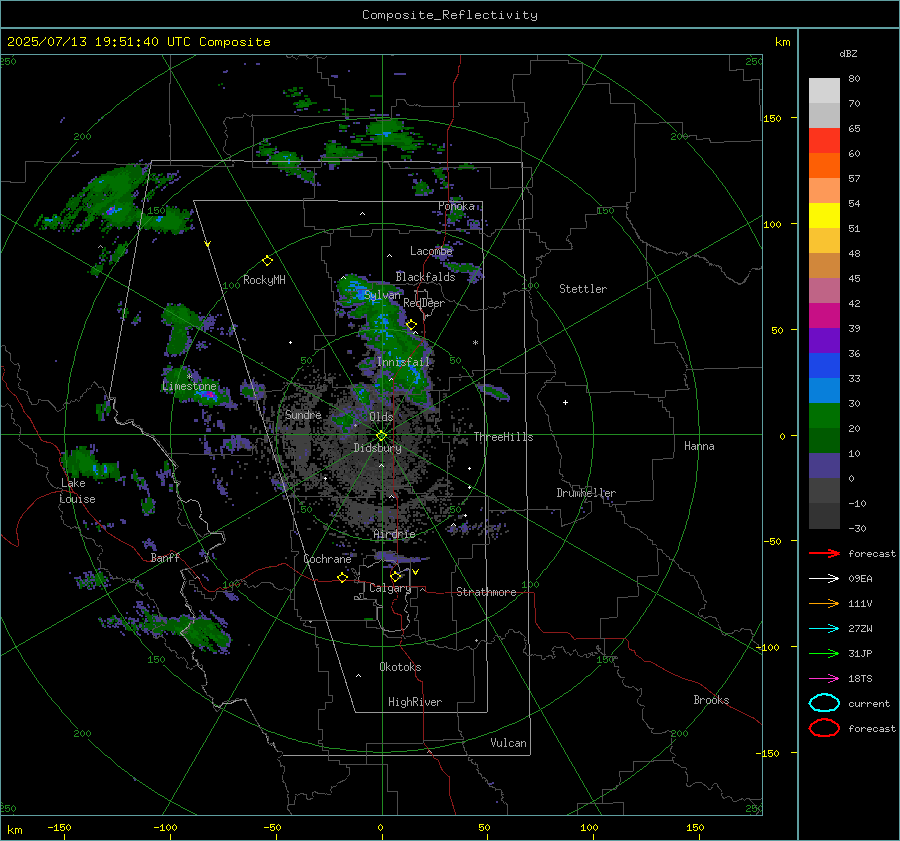Viewport: 900px width, 841px height.
Task: Click the Lake Louise label
Action: [77, 491]
